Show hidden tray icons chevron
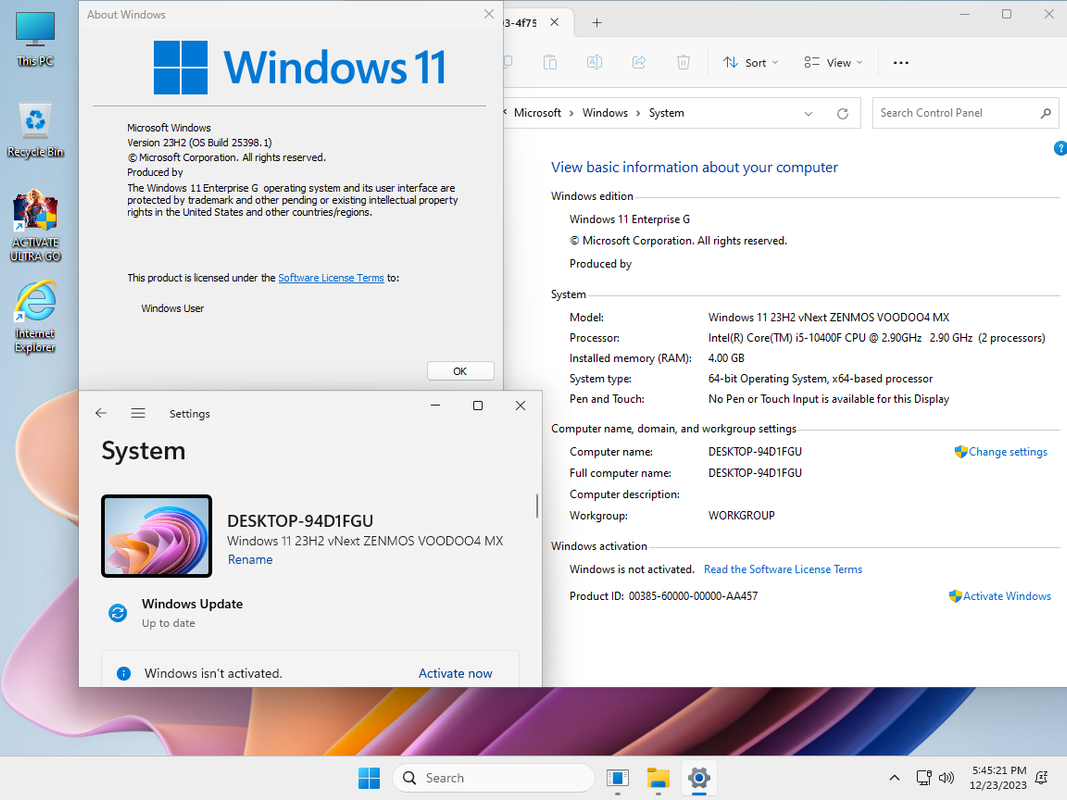This screenshot has width=1067, height=800. coord(895,778)
